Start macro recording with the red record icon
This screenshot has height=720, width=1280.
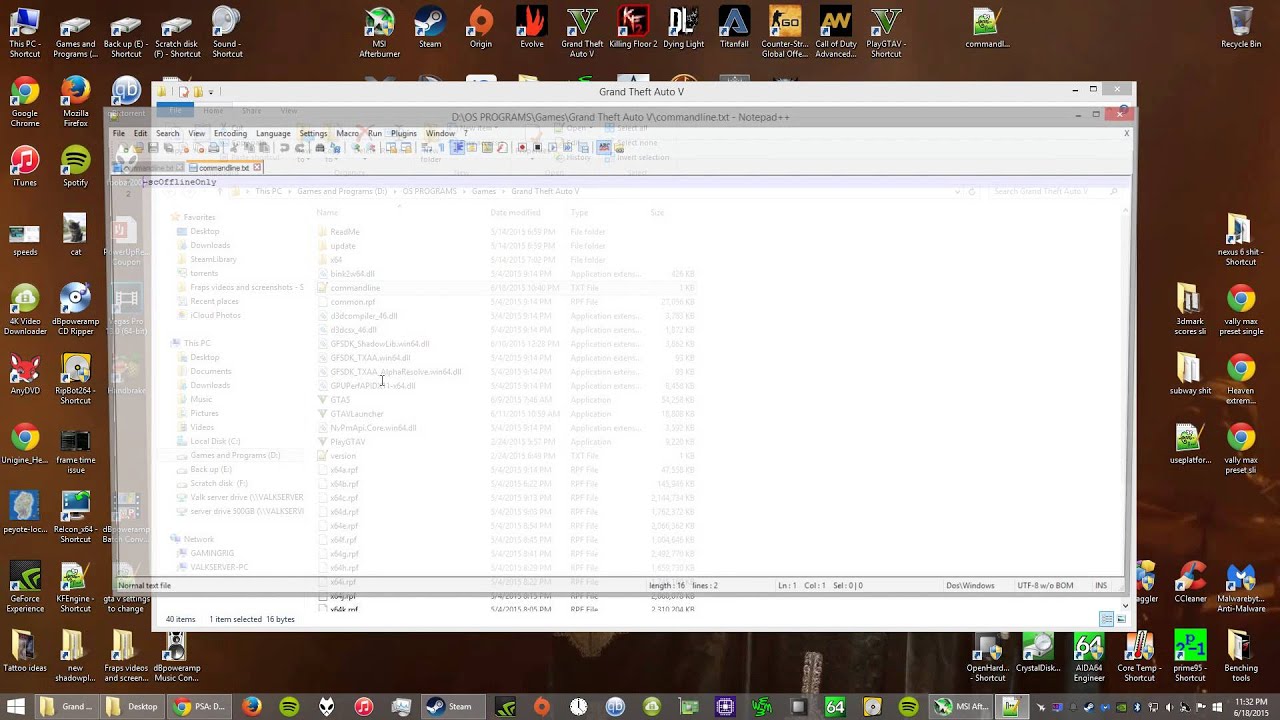point(522,148)
